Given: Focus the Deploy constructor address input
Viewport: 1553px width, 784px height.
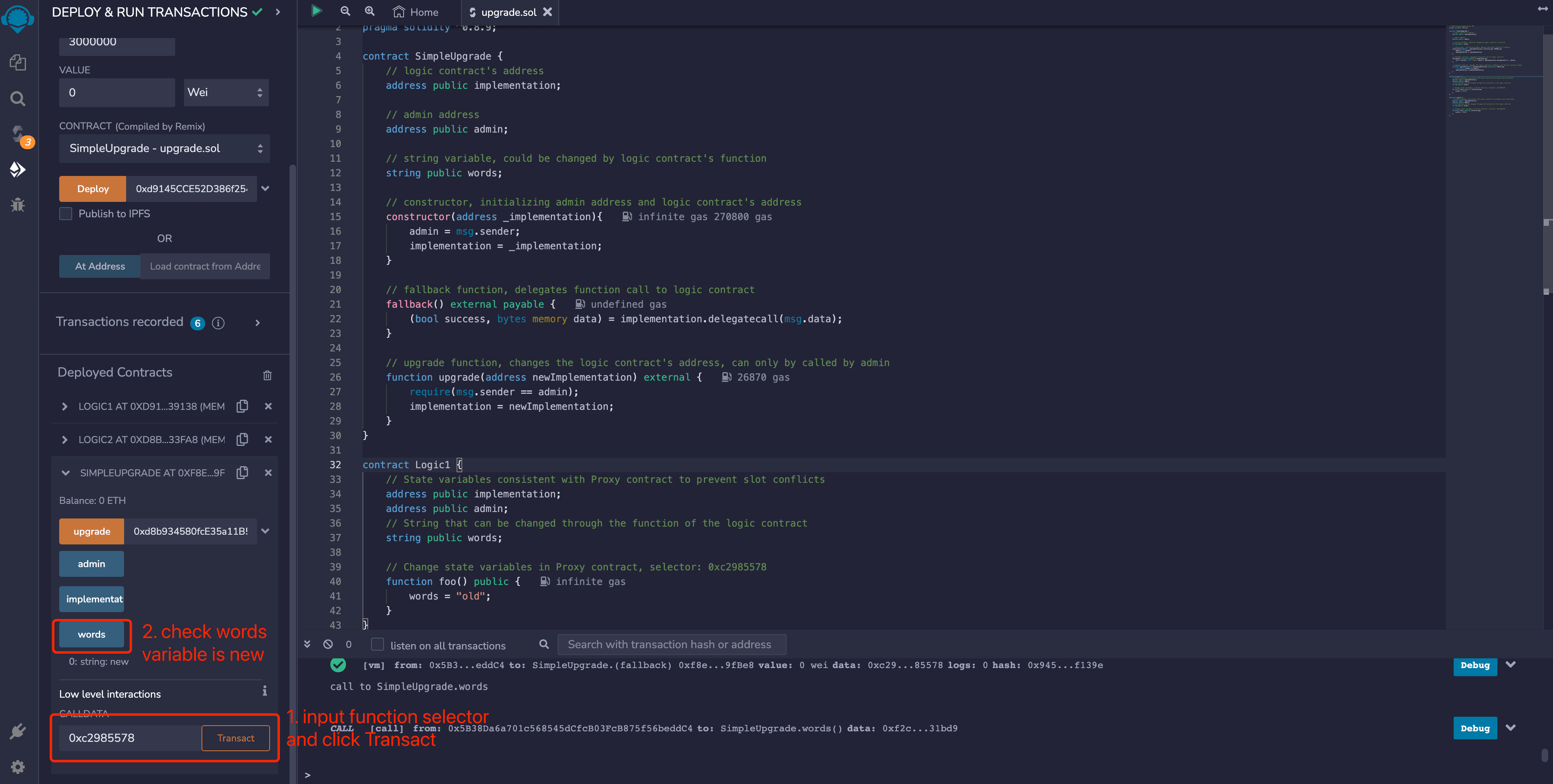Looking at the screenshot, I should [x=191, y=189].
